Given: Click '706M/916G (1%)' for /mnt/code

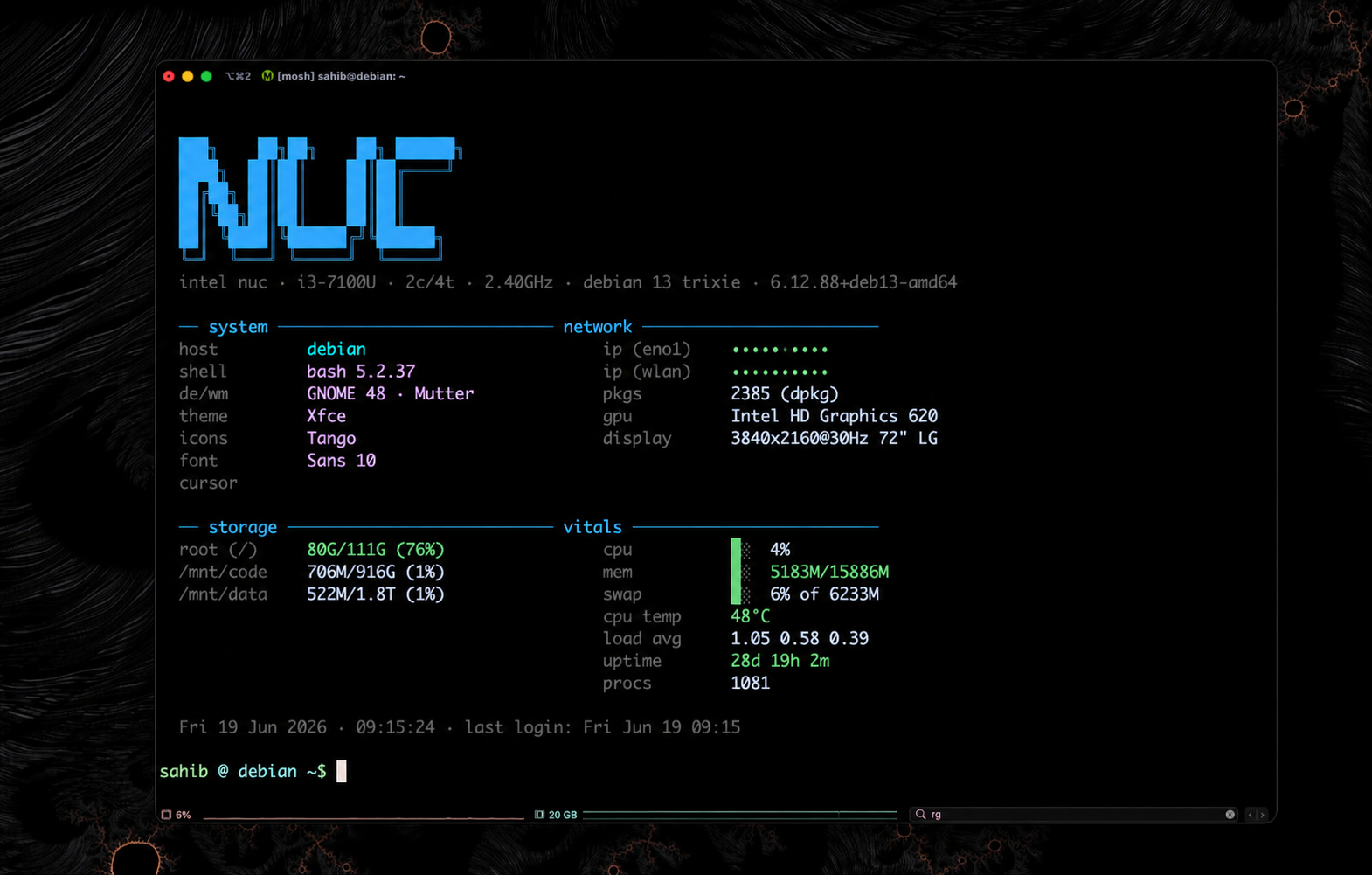Looking at the screenshot, I should pos(376,572).
